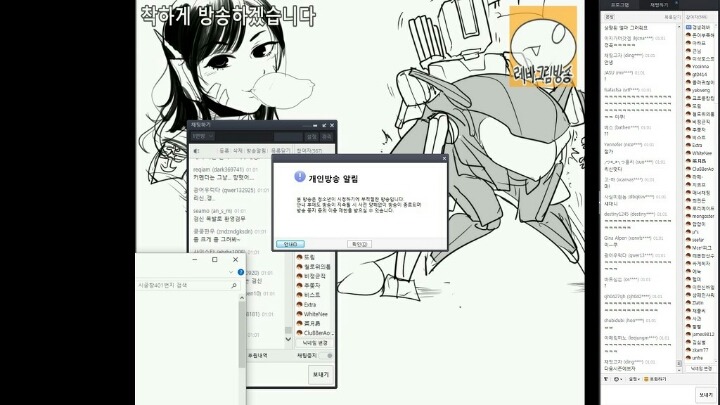The width and height of the screenshot is (720, 405).
Task: Switch to the 프로그램 tab in the right panel
Action: click(x=620, y=5)
